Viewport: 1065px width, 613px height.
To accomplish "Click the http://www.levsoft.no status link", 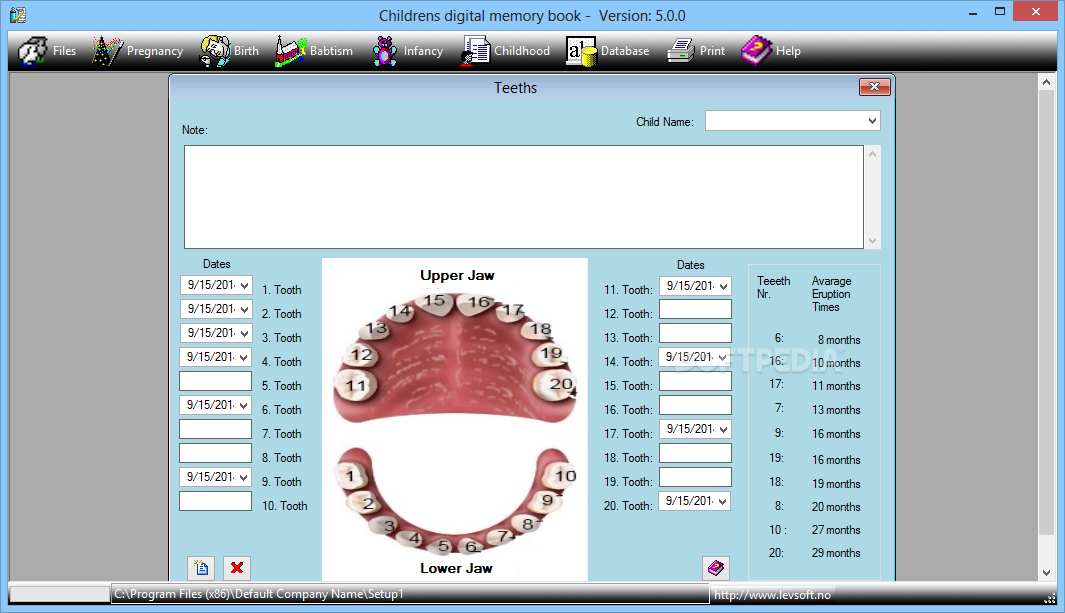I will [772, 595].
